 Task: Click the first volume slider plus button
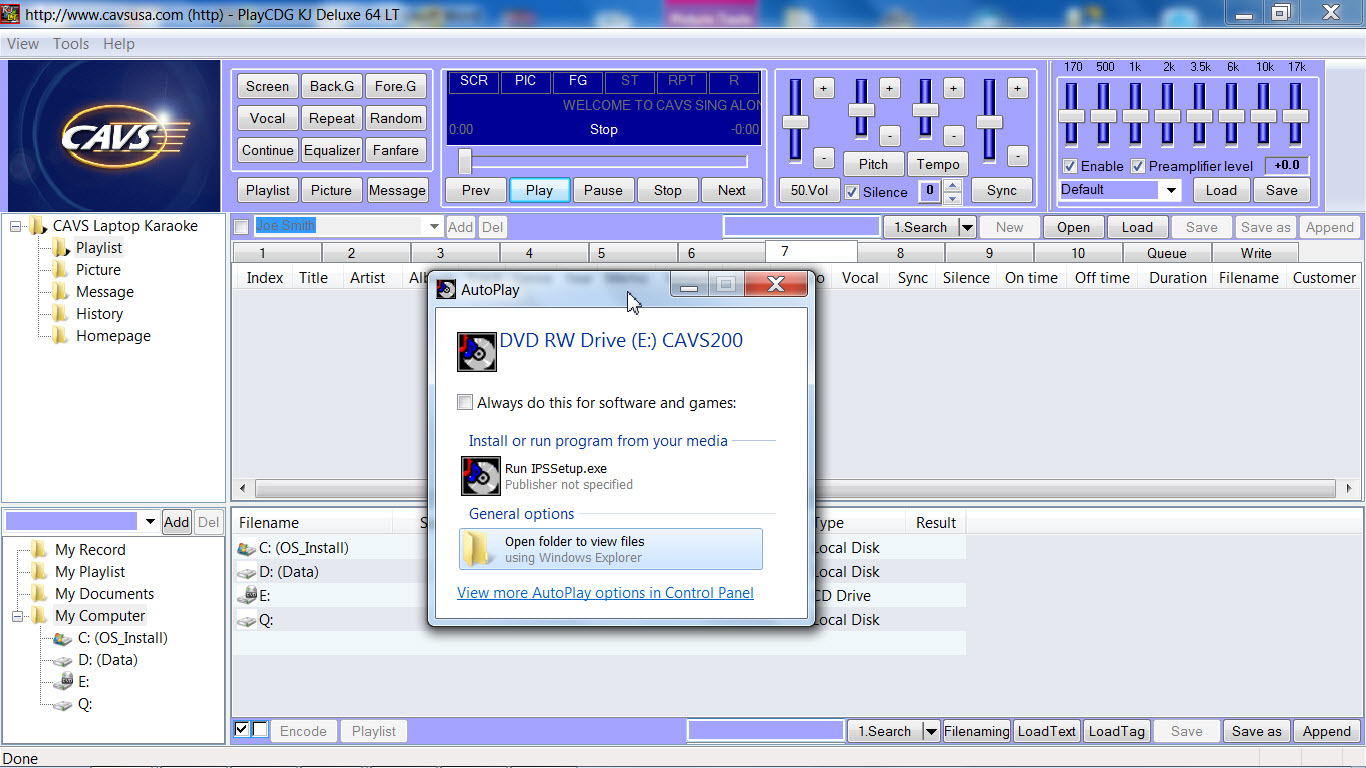(823, 88)
